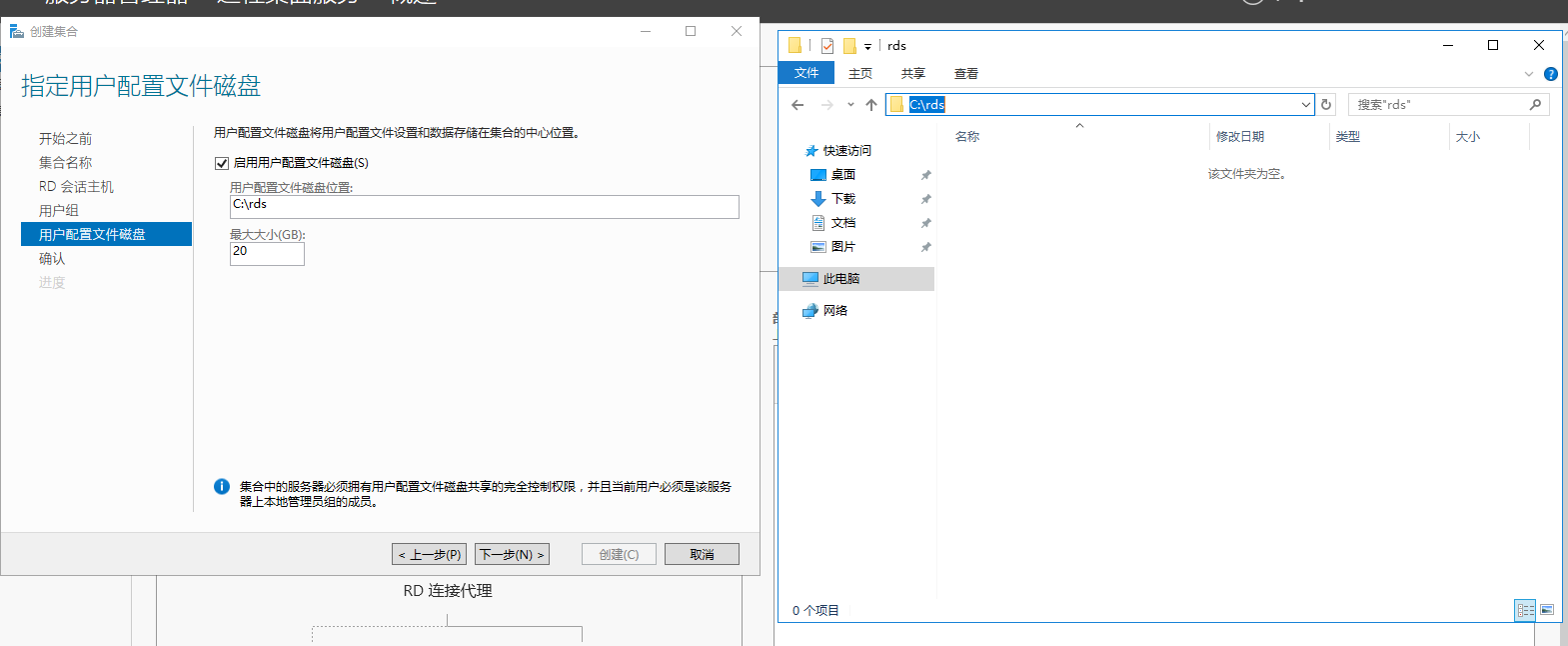This screenshot has height=646, width=1568.
Task: Click the blue information icon in wizard
Action: point(222,487)
